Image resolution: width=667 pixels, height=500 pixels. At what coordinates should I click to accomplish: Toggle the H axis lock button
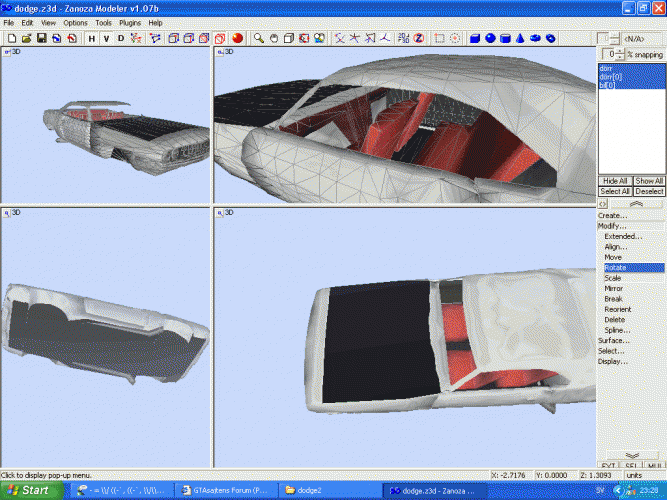pyautogui.click(x=91, y=38)
